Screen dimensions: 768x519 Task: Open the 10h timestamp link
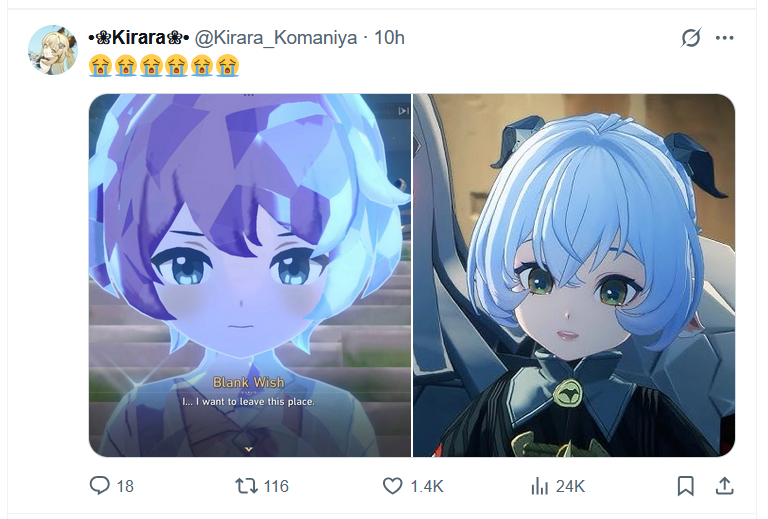click(x=389, y=38)
